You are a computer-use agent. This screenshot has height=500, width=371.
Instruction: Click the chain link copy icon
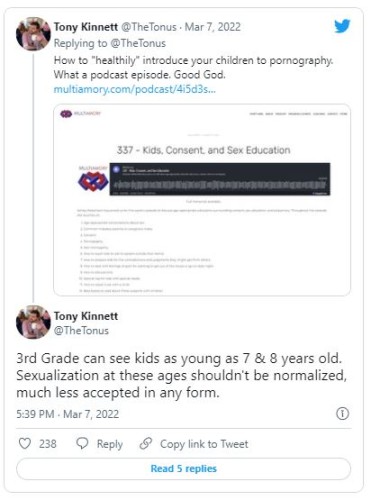[x=146, y=444]
